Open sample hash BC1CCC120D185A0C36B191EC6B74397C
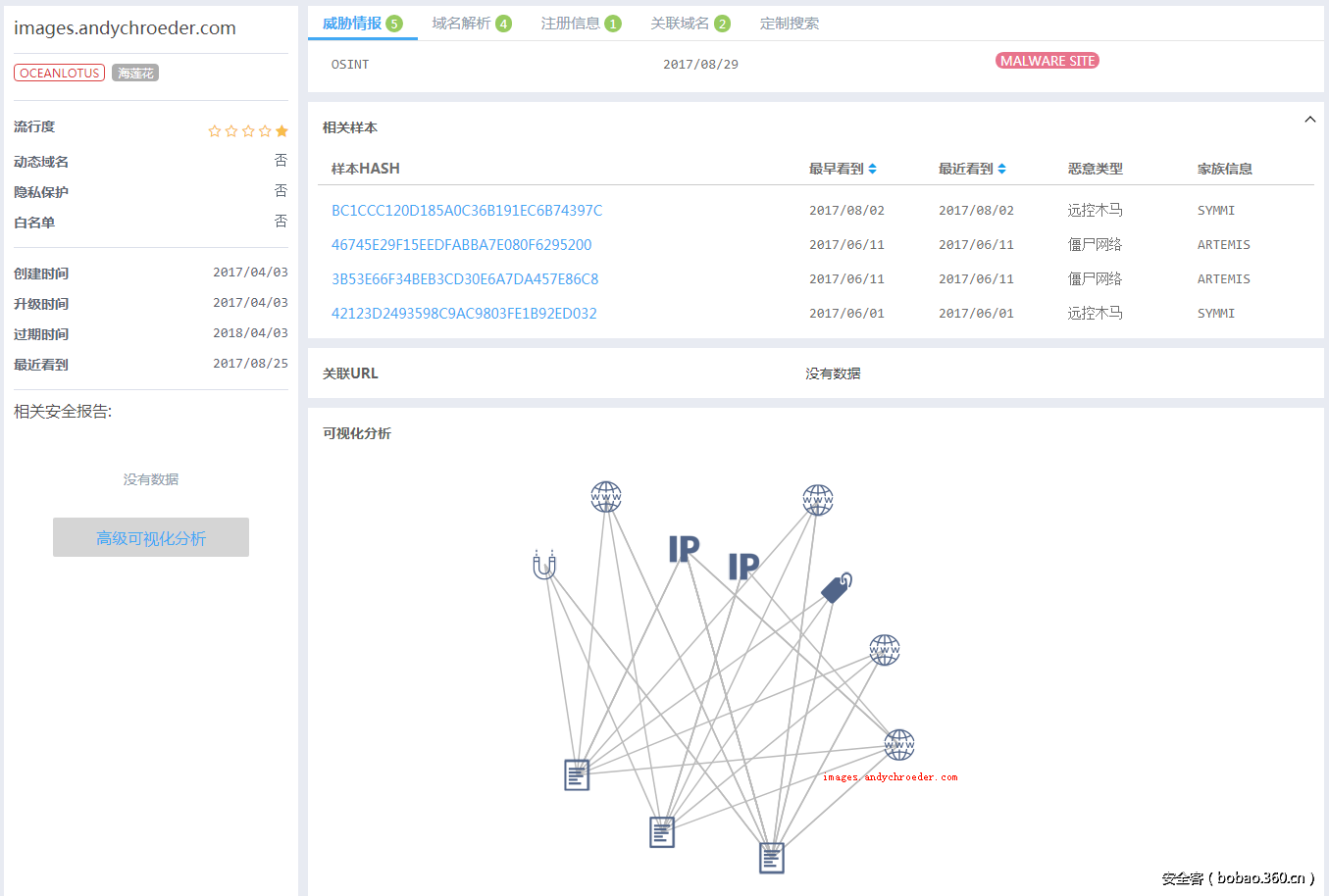The width and height of the screenshot is (1329, 896). (x=467, y=211)
